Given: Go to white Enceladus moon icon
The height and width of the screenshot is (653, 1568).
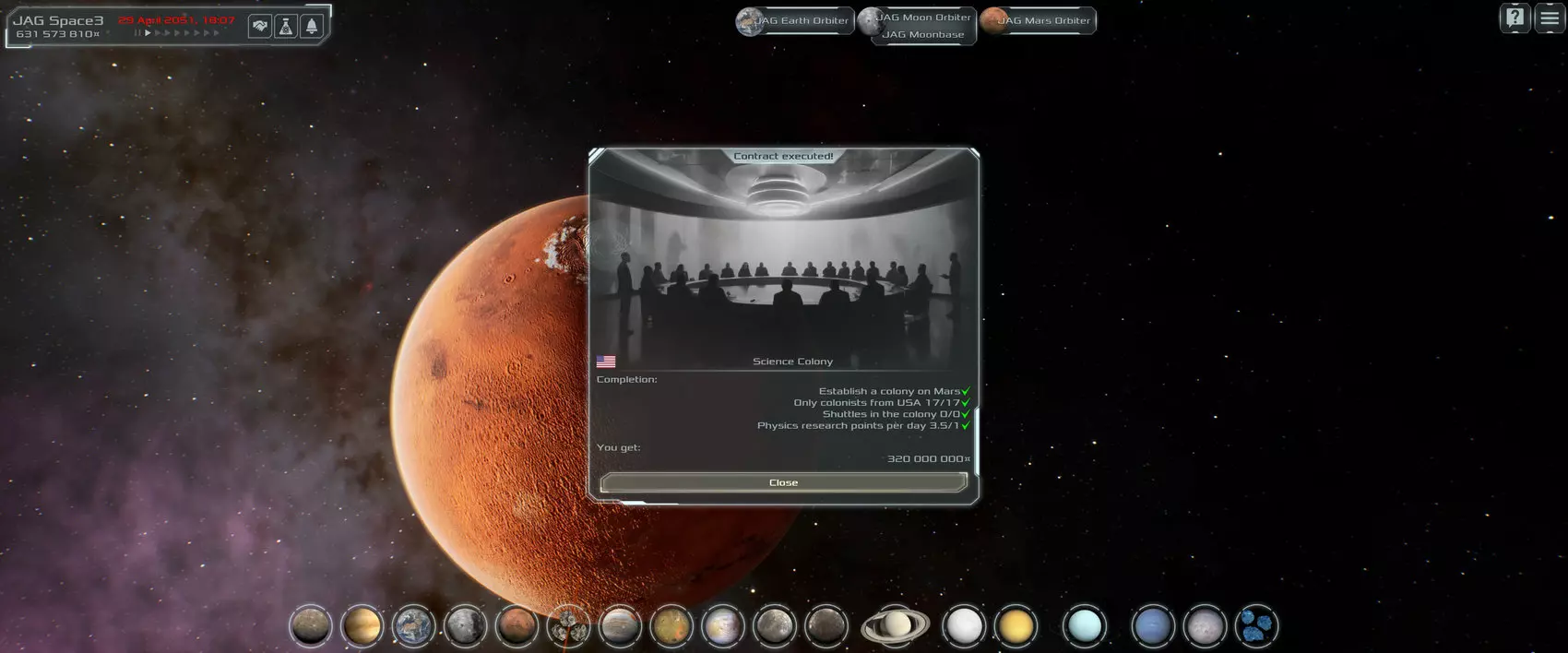Looking at the screenshot, I should (964, 626).
